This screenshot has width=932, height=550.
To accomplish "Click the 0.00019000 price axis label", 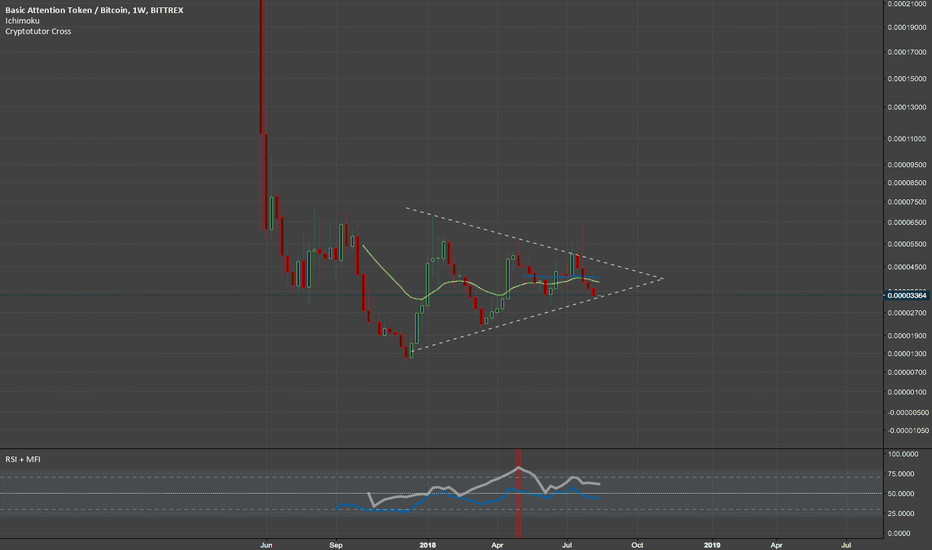I will tap(906, 27).
